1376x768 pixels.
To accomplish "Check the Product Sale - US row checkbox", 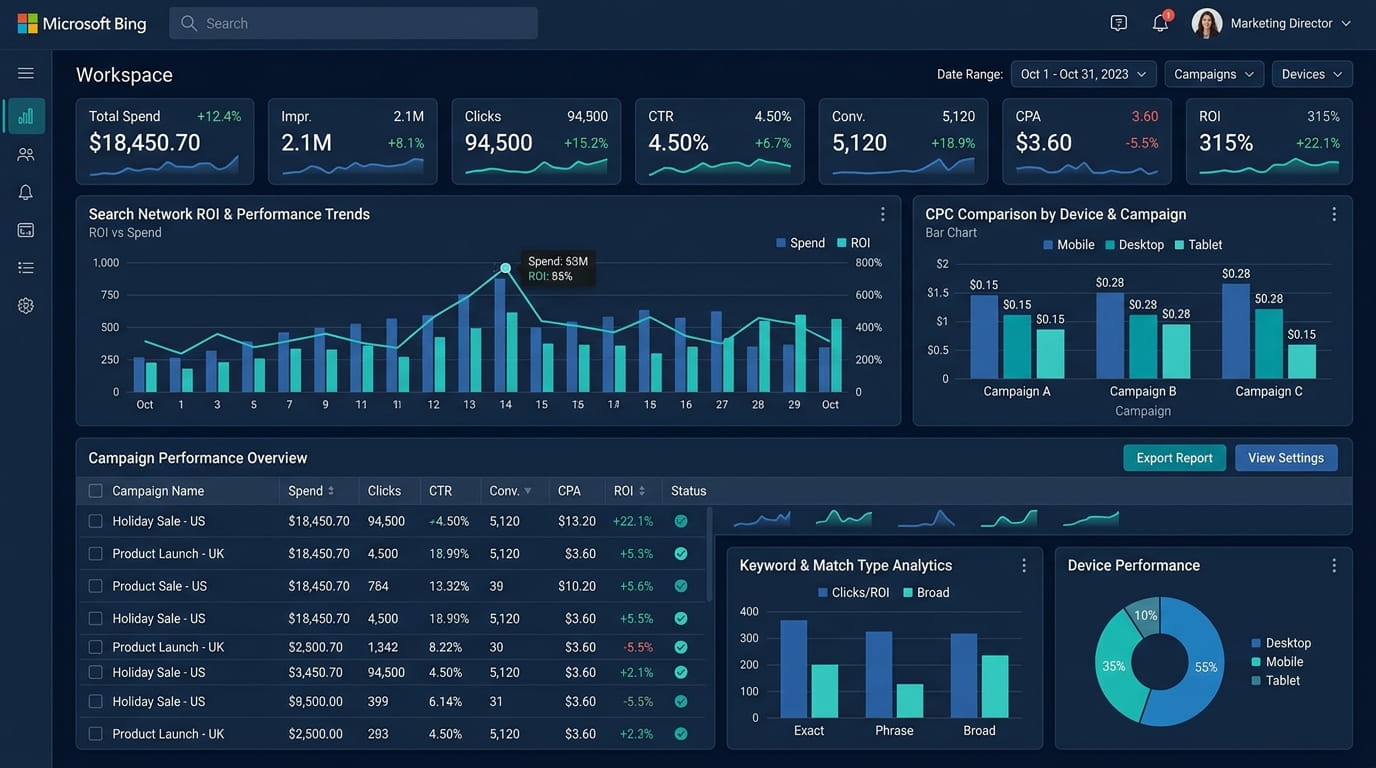I will tap(96, 586).
